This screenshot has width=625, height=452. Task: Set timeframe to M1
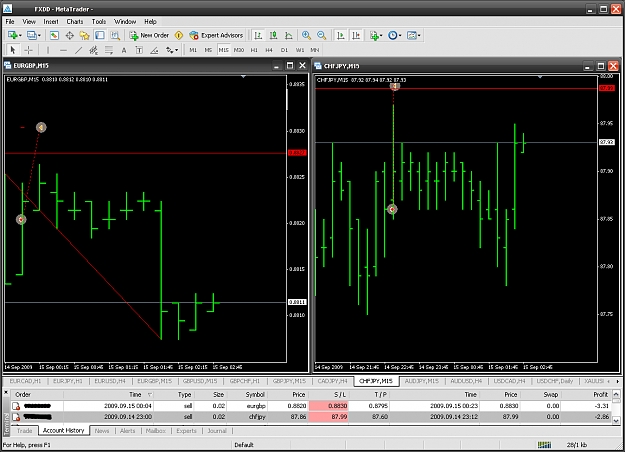(x=193, y=50)
